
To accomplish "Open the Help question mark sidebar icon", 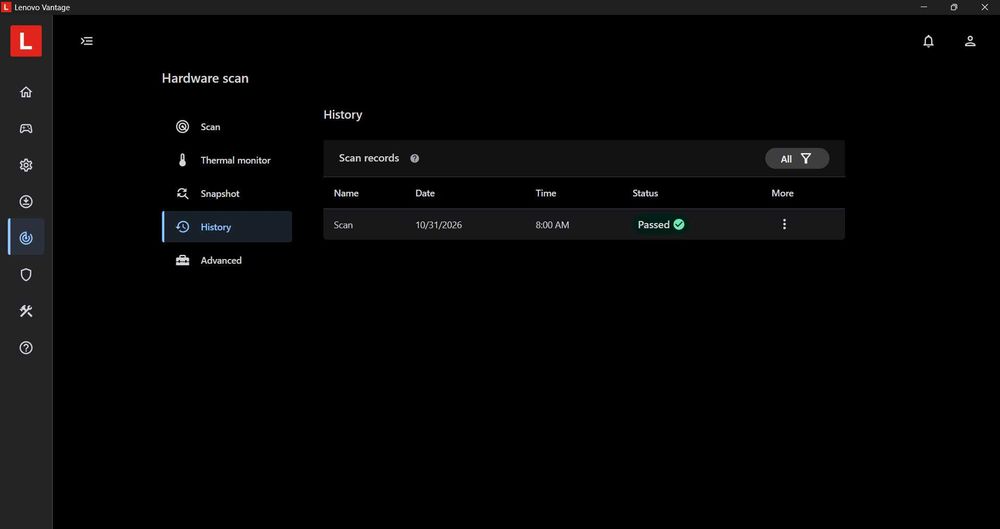I will (x=26, y=348).
